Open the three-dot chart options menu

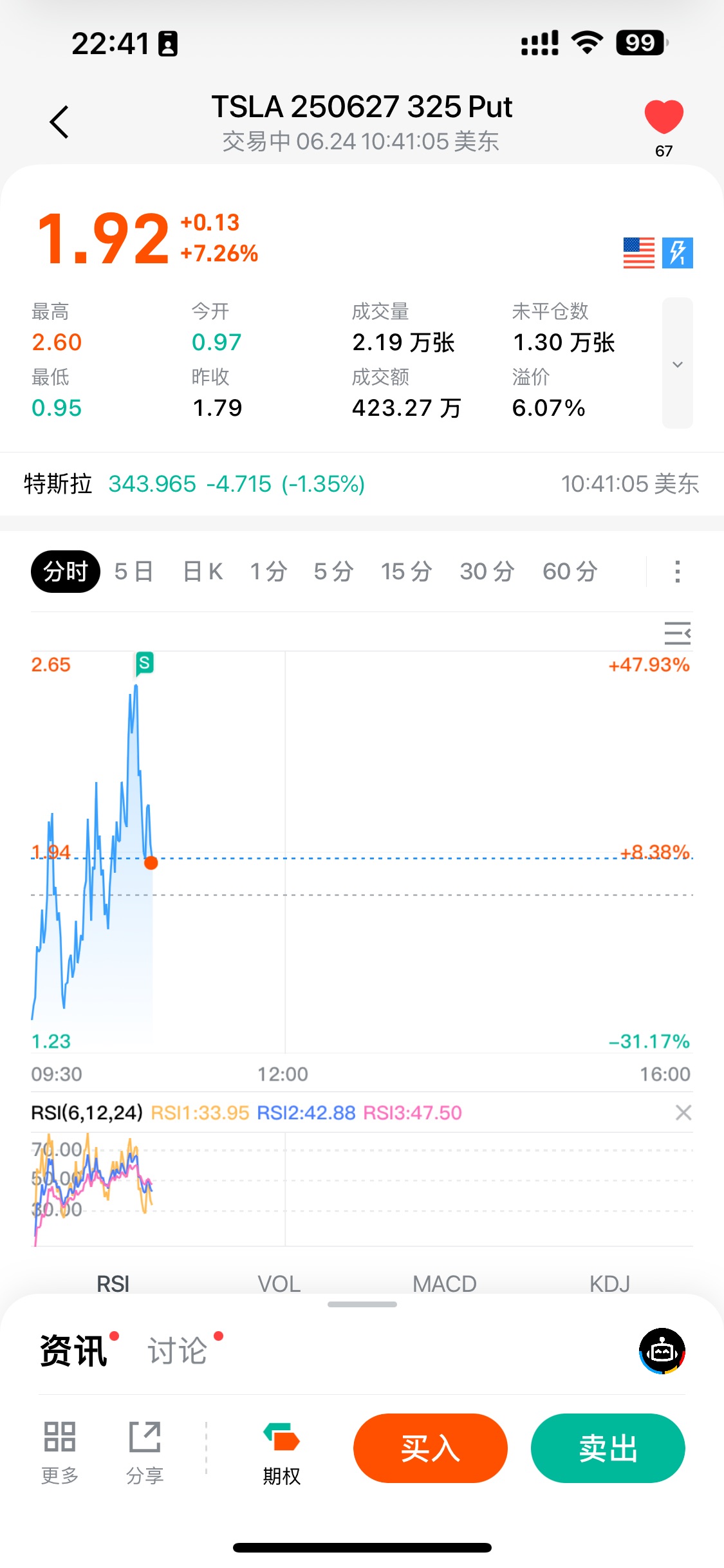pyautogui.click(x=677, y=572)
